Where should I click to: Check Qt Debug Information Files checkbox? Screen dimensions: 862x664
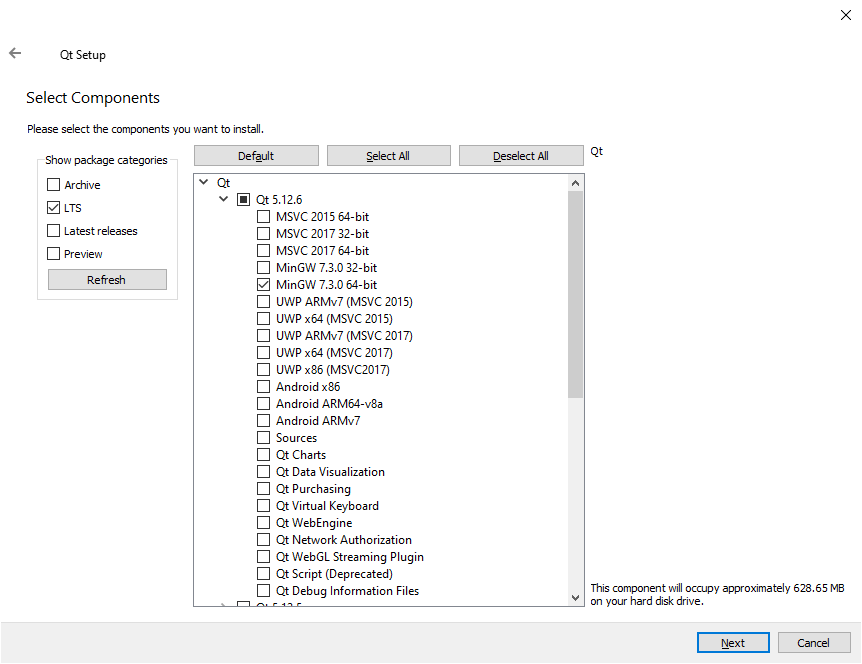[264, 591]
